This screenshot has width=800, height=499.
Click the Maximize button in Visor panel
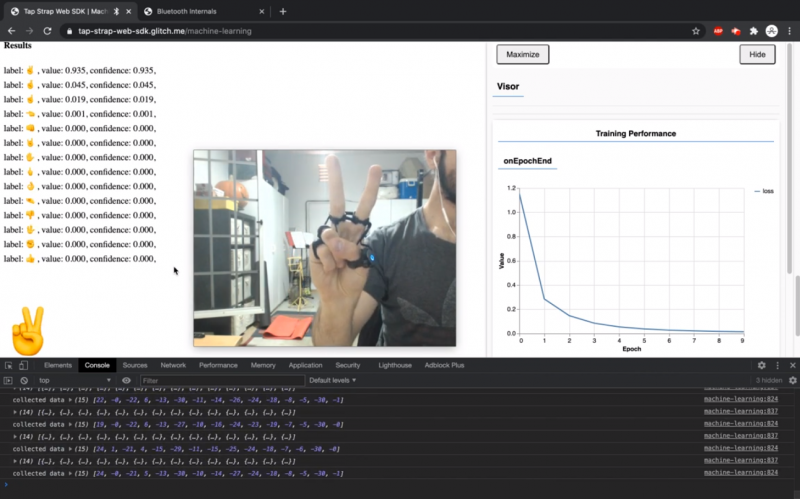(x=522, y=54)
